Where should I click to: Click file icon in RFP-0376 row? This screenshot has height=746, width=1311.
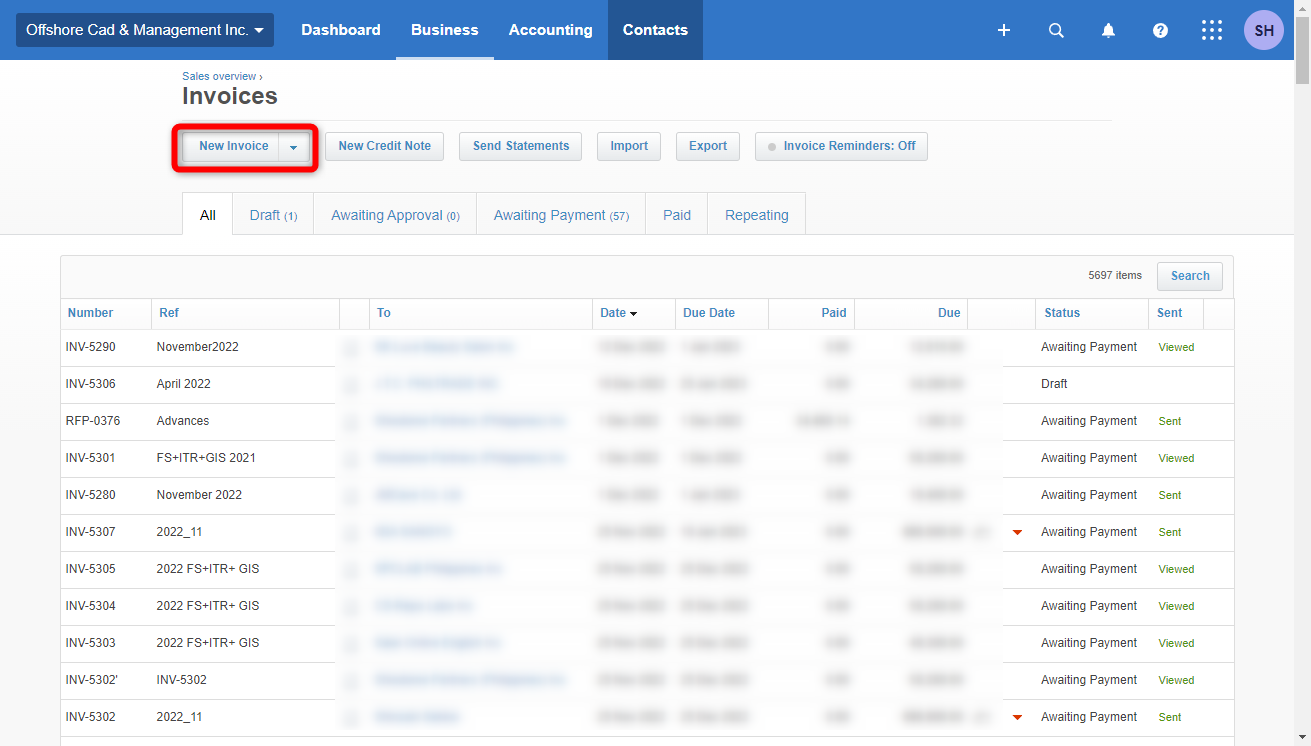tap(350, 422)
